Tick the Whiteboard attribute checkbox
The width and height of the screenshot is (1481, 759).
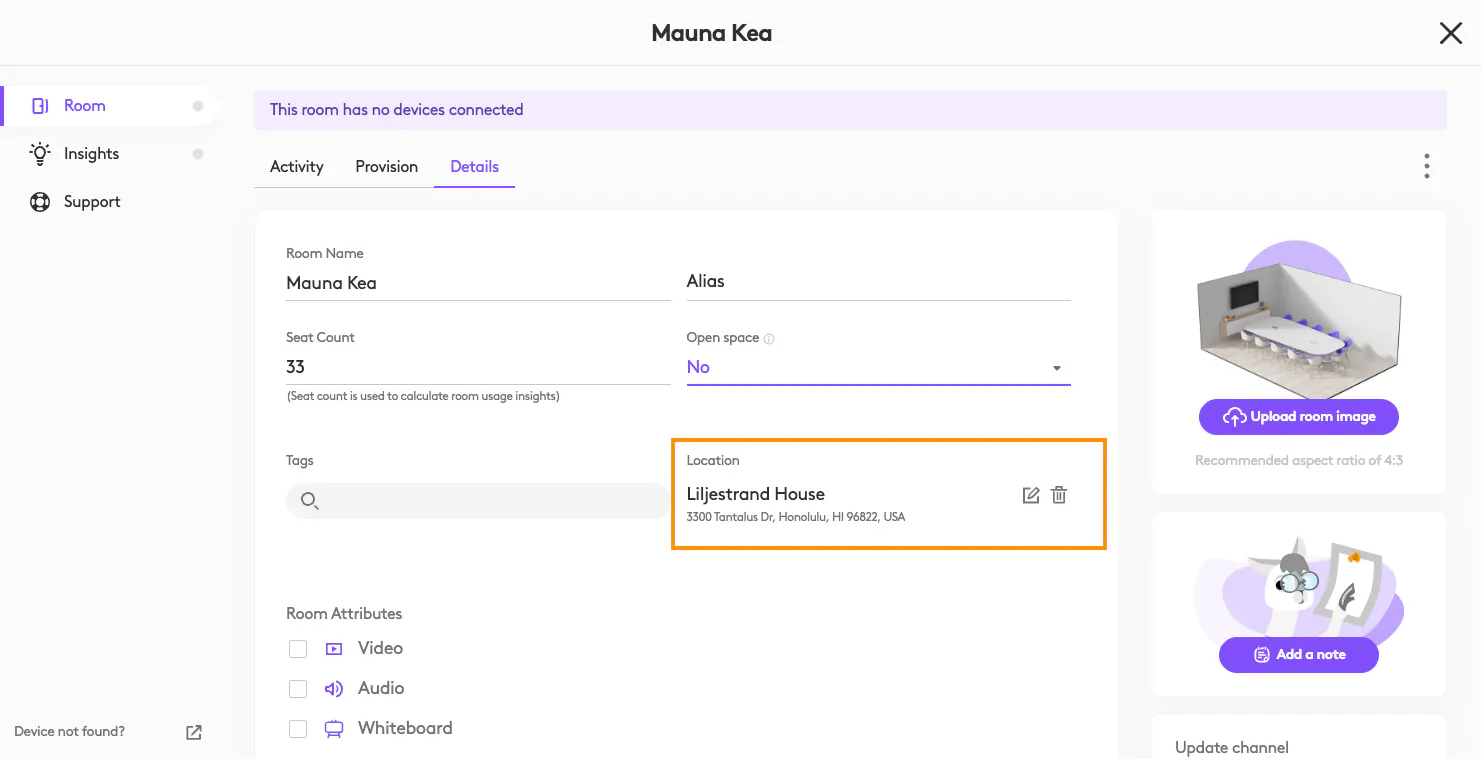coord(298,729)
